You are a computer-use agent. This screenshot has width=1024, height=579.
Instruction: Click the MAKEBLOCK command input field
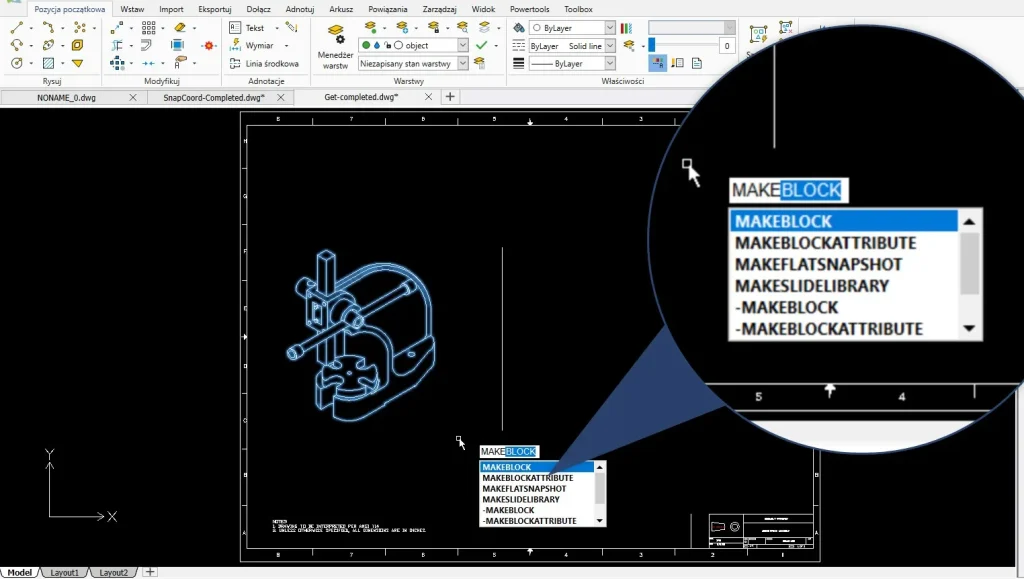(509, 451)
